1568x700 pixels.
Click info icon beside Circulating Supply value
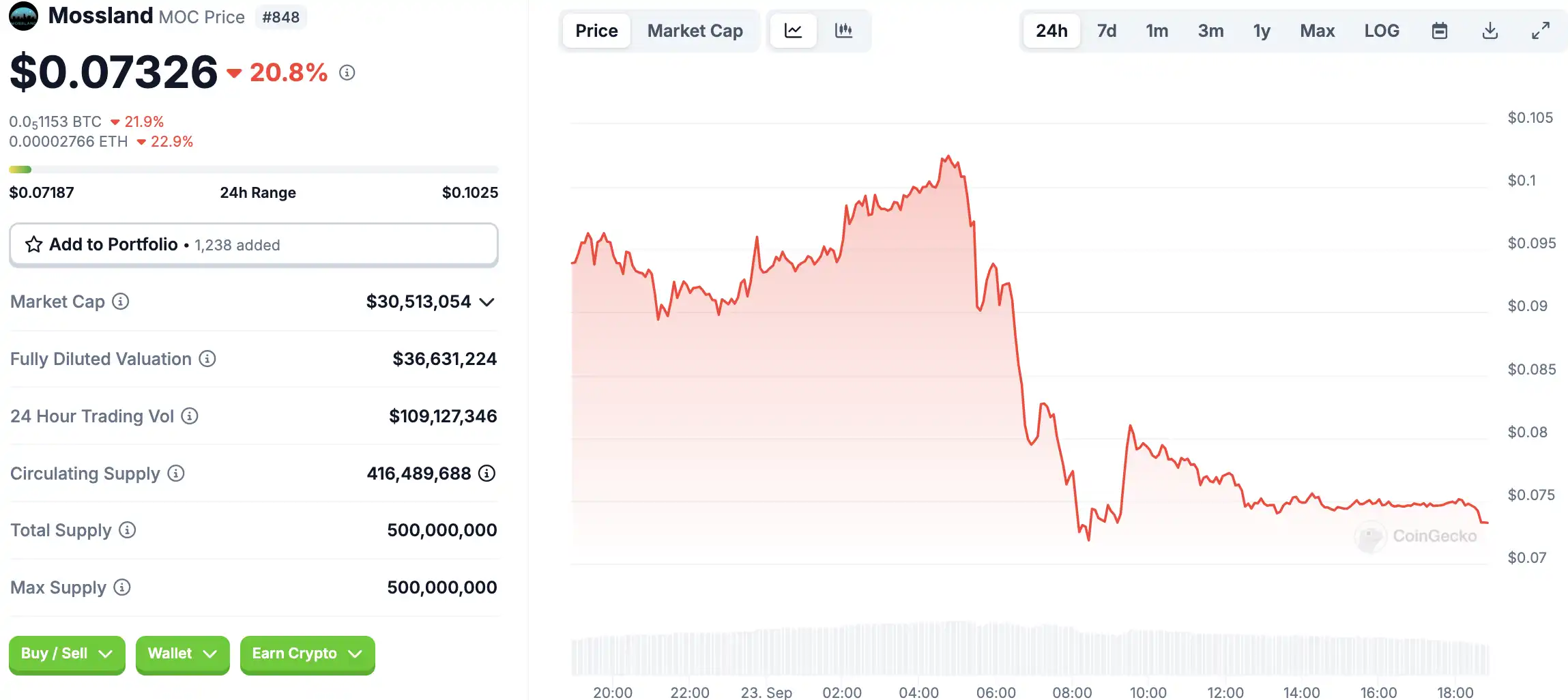pyautogui.click(x=487, y=473)
